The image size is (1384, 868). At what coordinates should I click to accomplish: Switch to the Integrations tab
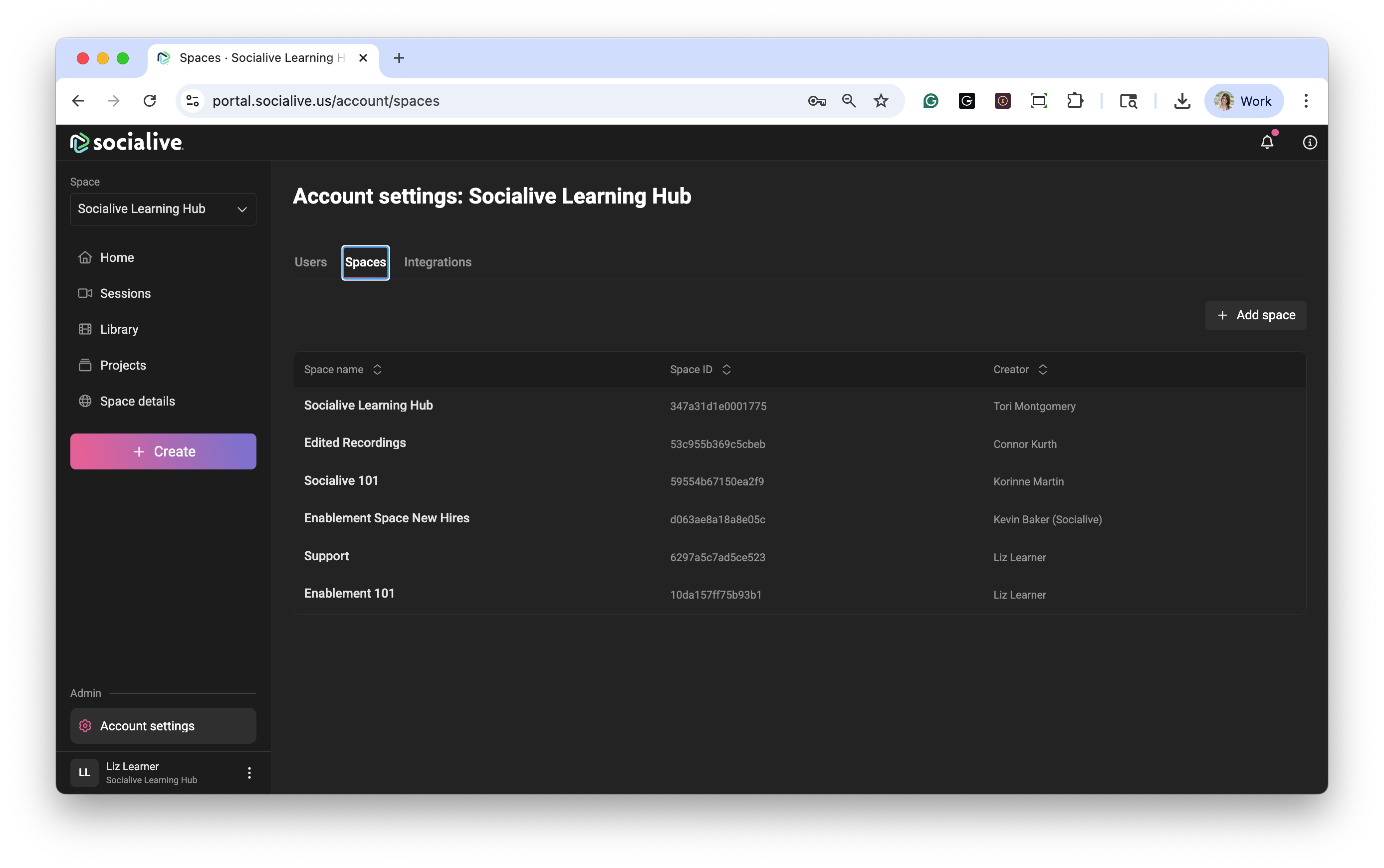pos(438,262)
